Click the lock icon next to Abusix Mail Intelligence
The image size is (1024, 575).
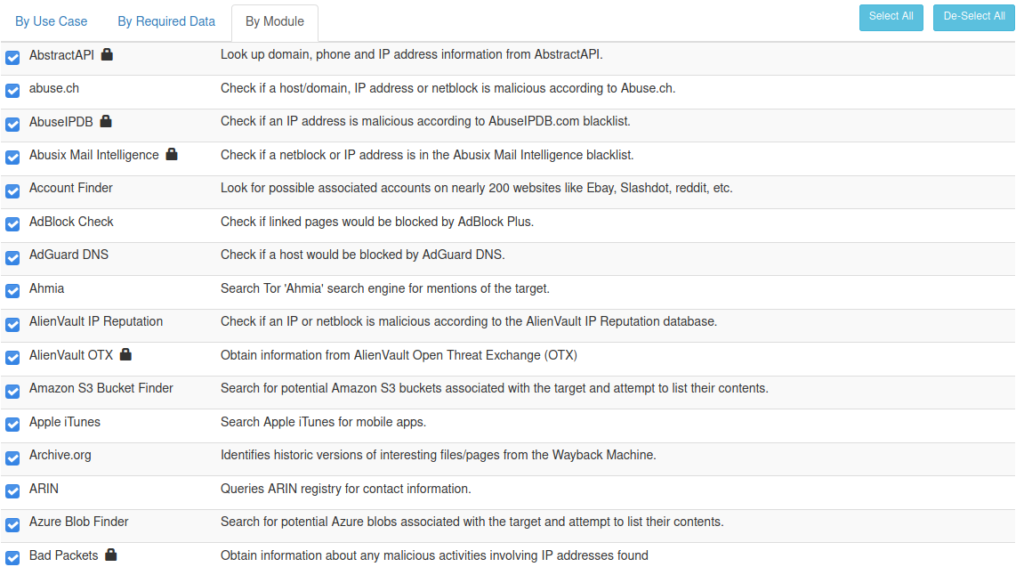pyautogui.click(x=172, y=154)
